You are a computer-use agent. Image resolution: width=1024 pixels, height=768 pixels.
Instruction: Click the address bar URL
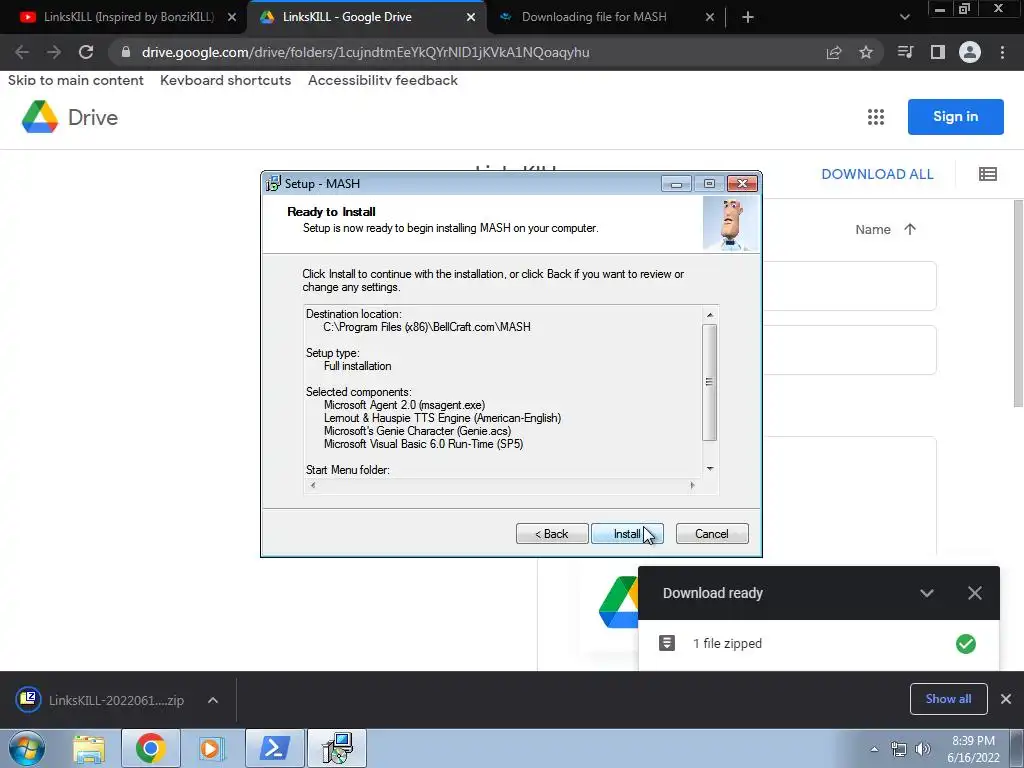[366, 52]
